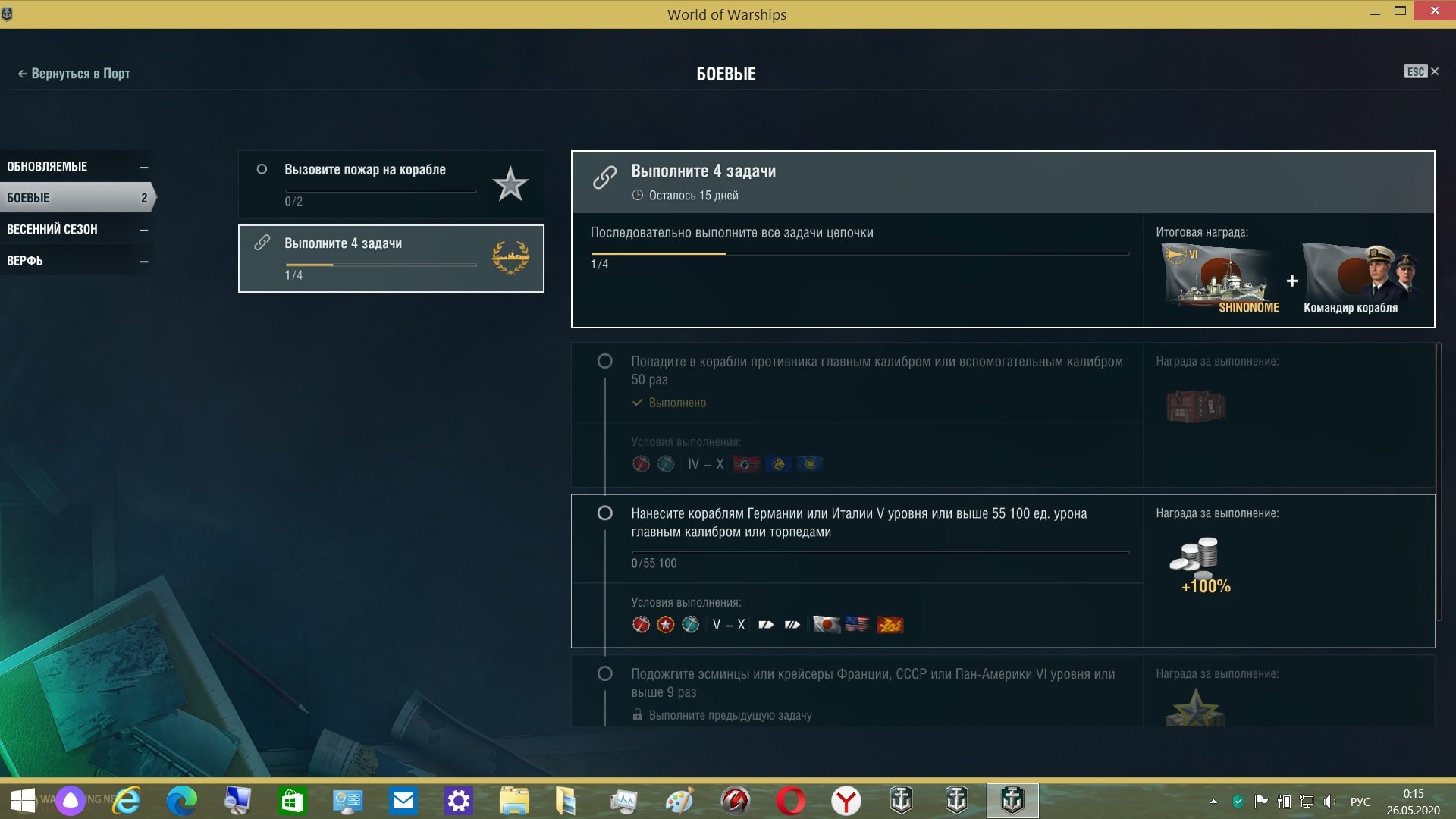
Task: Open the Opera browser from the taskbar
Action: pyautogui.click(x=790, y=801)
